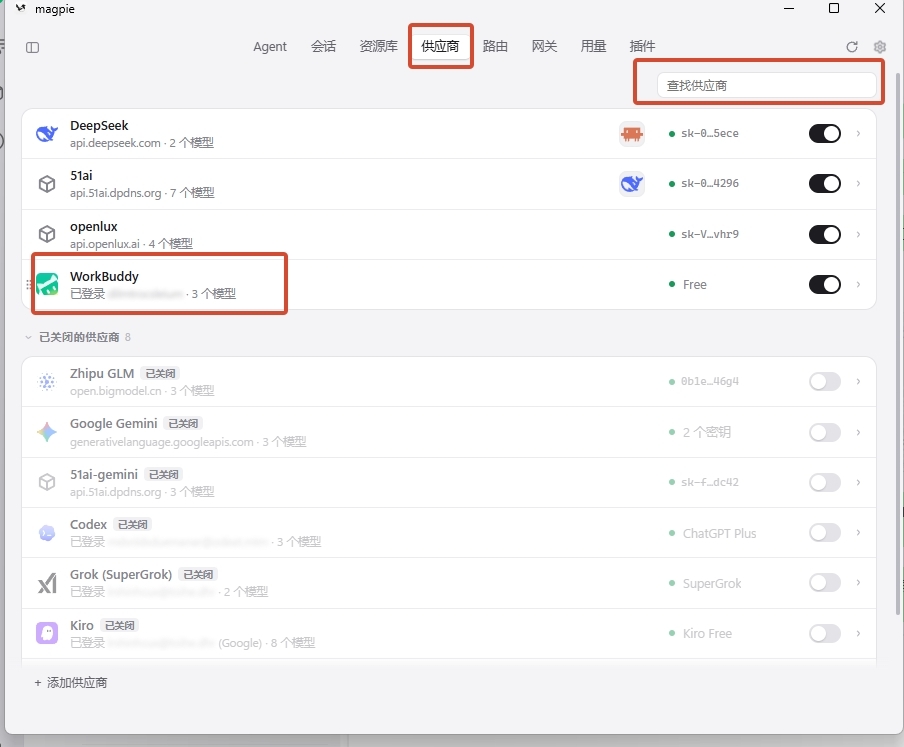Go to the 路由 tab
The height and width of the screenshot is (747, 904).
tap(495, 47)
